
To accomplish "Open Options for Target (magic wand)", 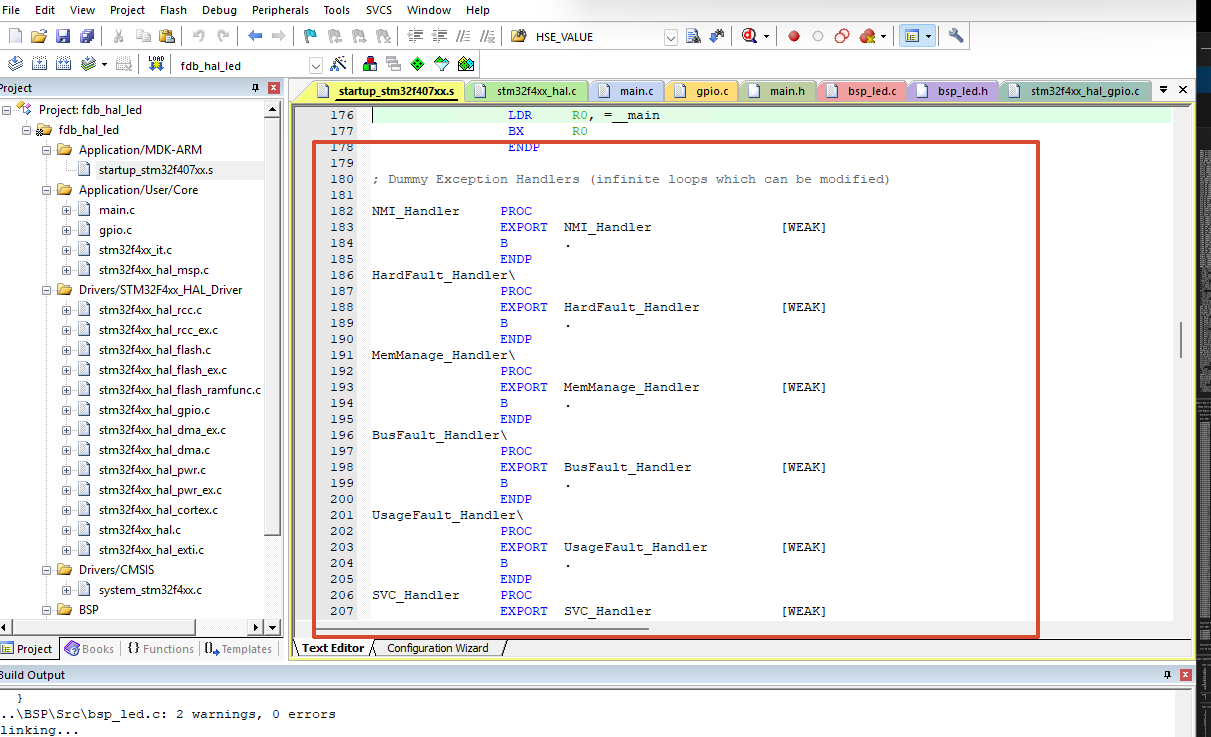I will pos(339,64).
